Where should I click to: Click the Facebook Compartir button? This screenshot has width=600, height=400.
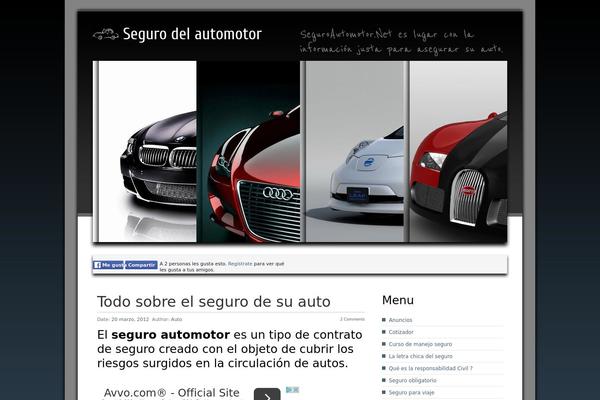click(141, 265)
